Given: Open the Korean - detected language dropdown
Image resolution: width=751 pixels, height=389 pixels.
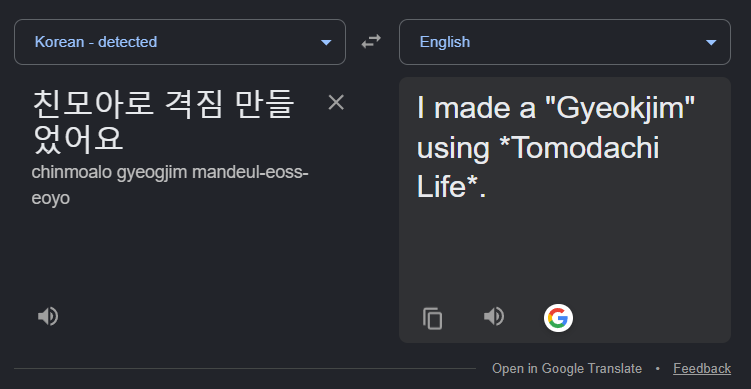Looking at the screenshot, I should click(x=180, y=42).
